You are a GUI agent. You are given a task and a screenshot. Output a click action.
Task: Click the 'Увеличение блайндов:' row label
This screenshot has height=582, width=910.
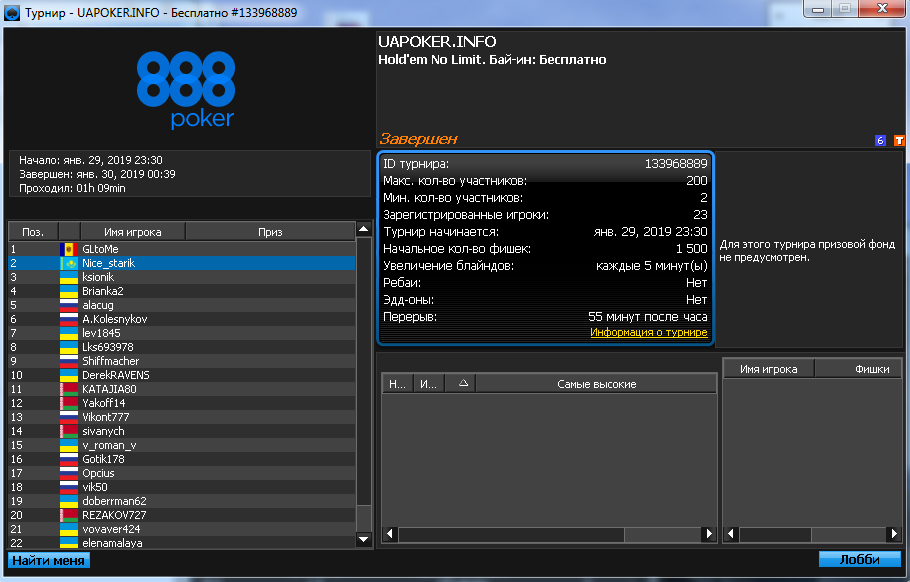pyautogui.click(x=448, y=266)
